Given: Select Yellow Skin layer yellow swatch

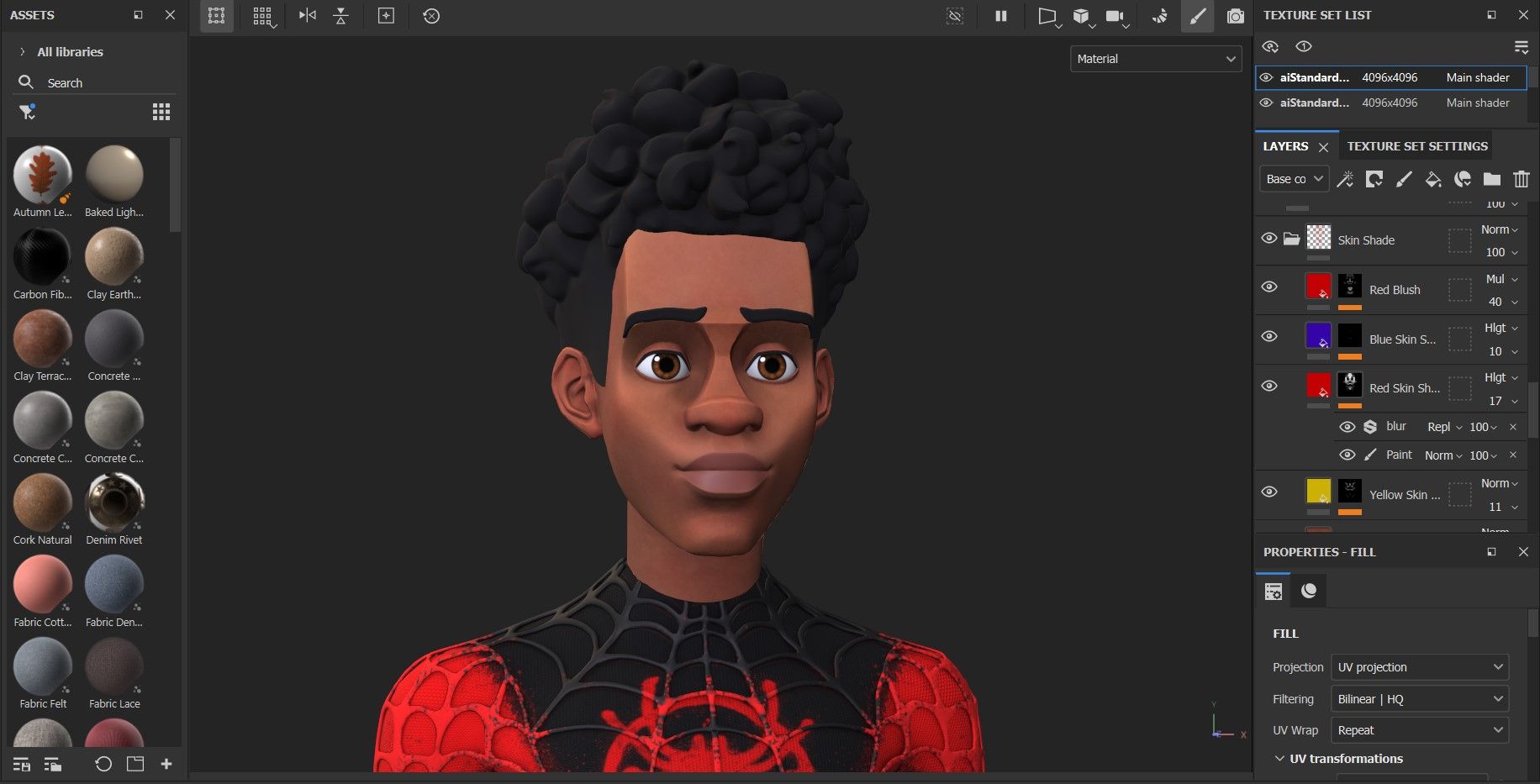Looking at the screenshot, I should click(1318, 492).
